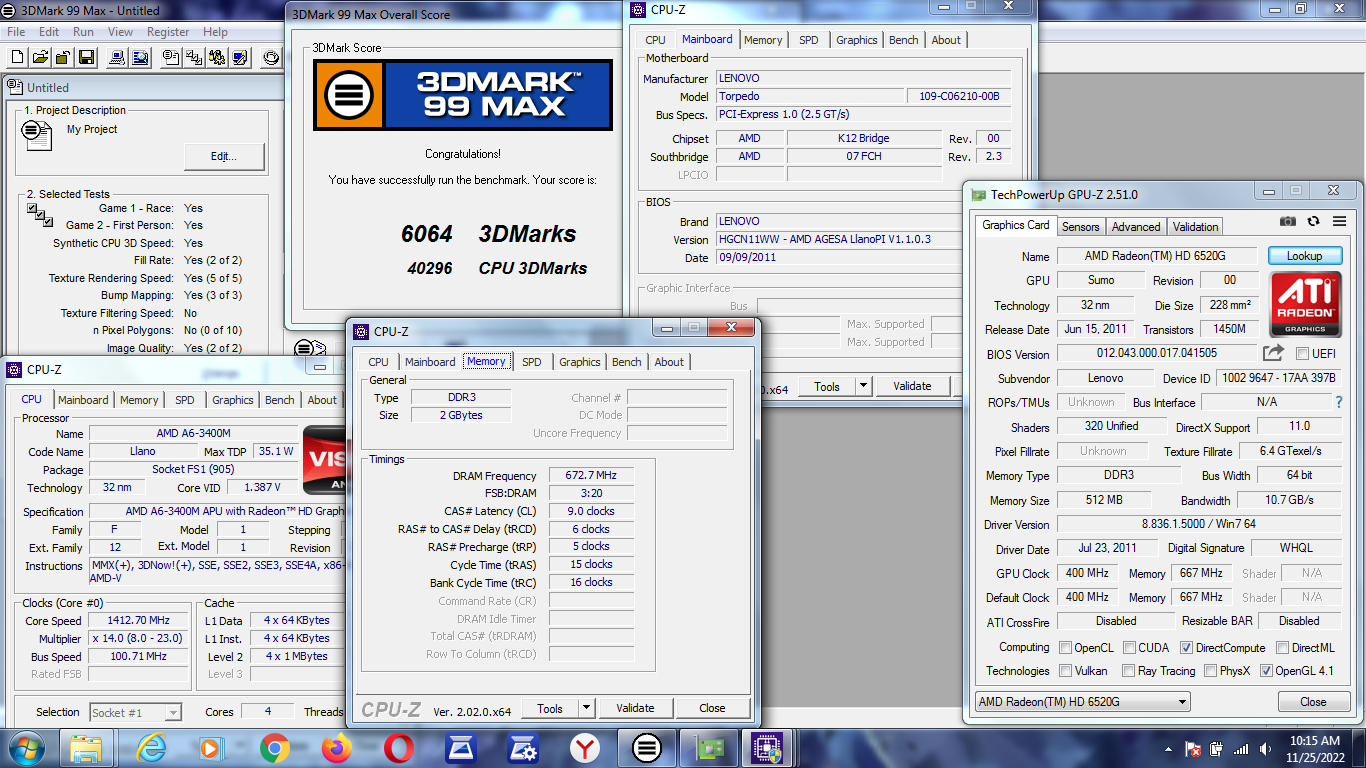Open Internet Explorer from the taskbar
The width and height of the screenshot is (1366, 768).
click(x=152, y=748)
